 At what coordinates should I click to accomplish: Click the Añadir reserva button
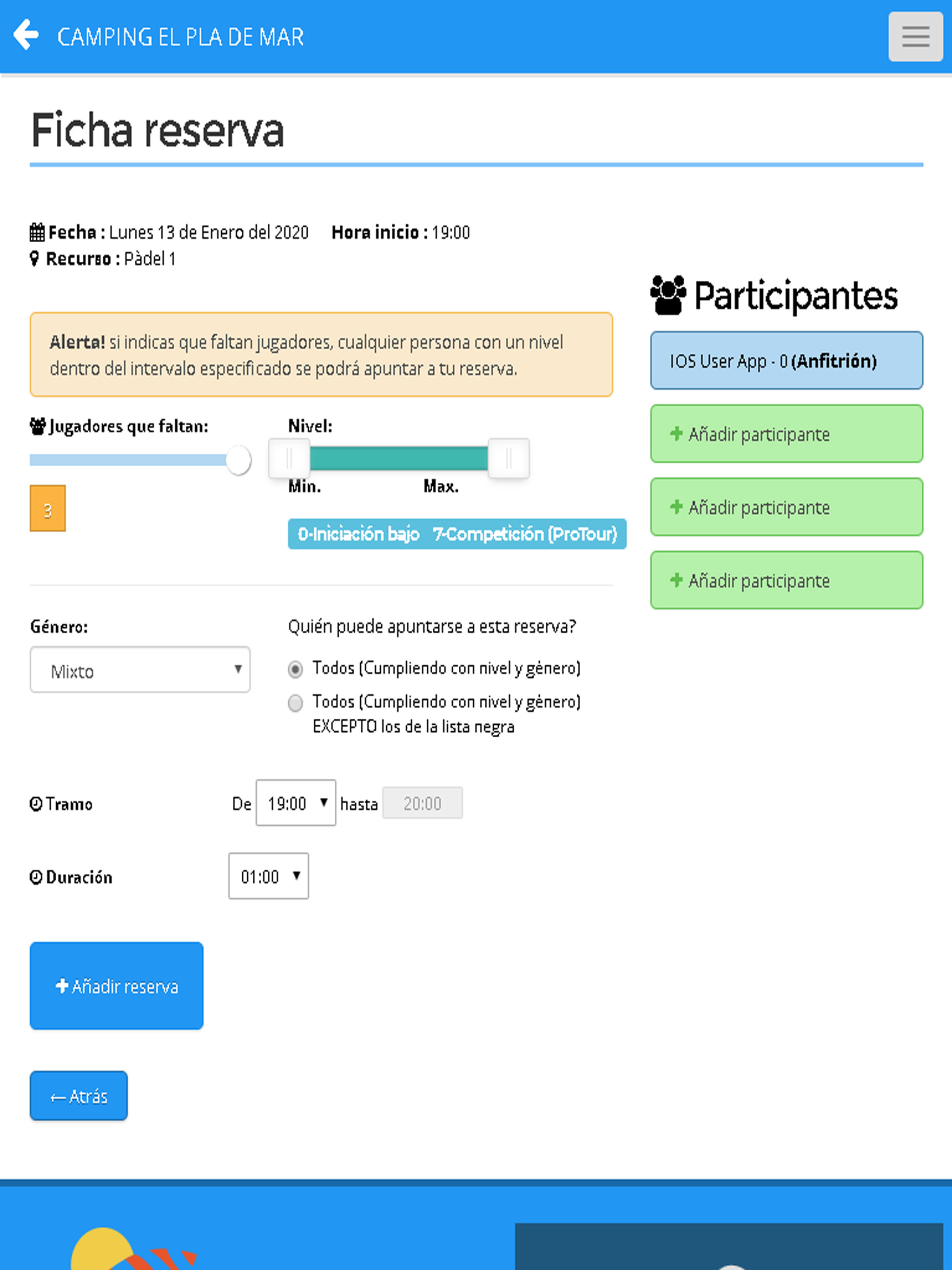pos(117,986)
